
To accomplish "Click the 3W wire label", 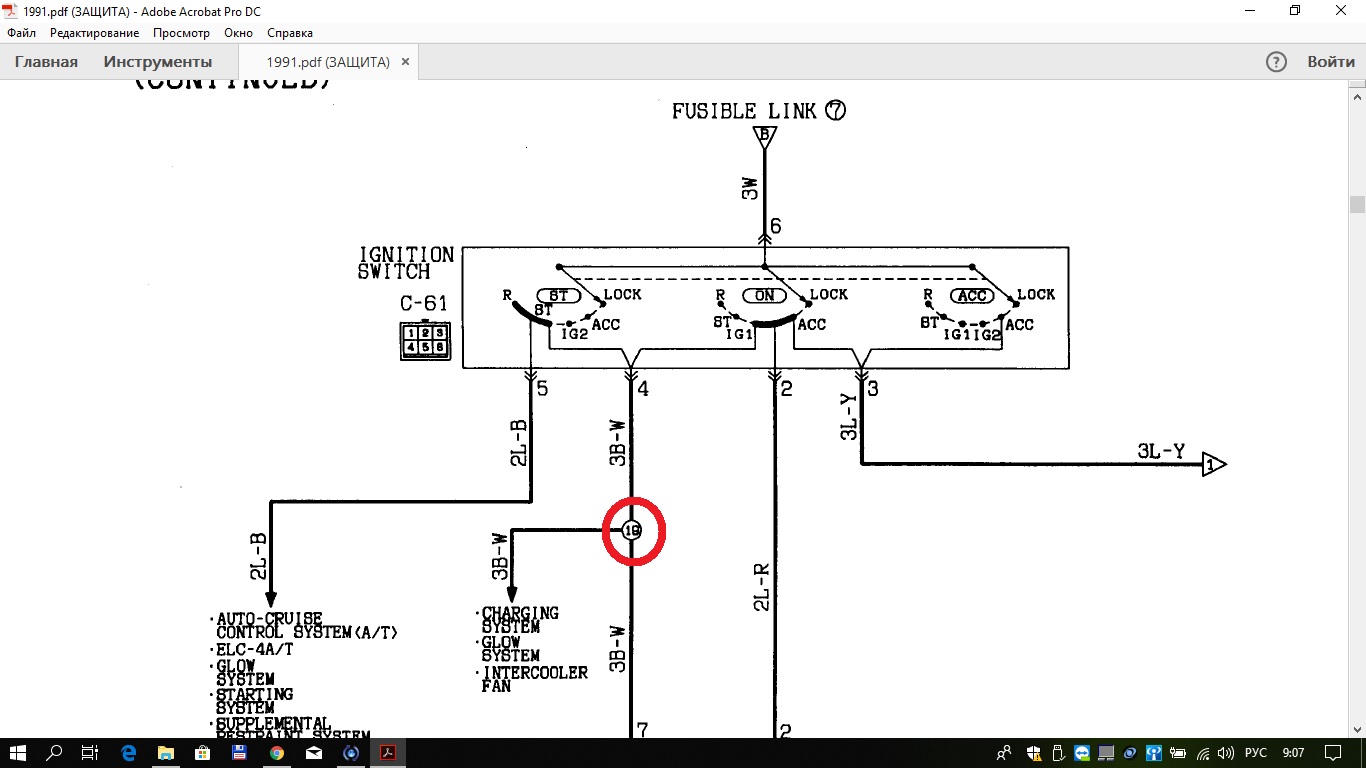I will click(x=751, y=188).
